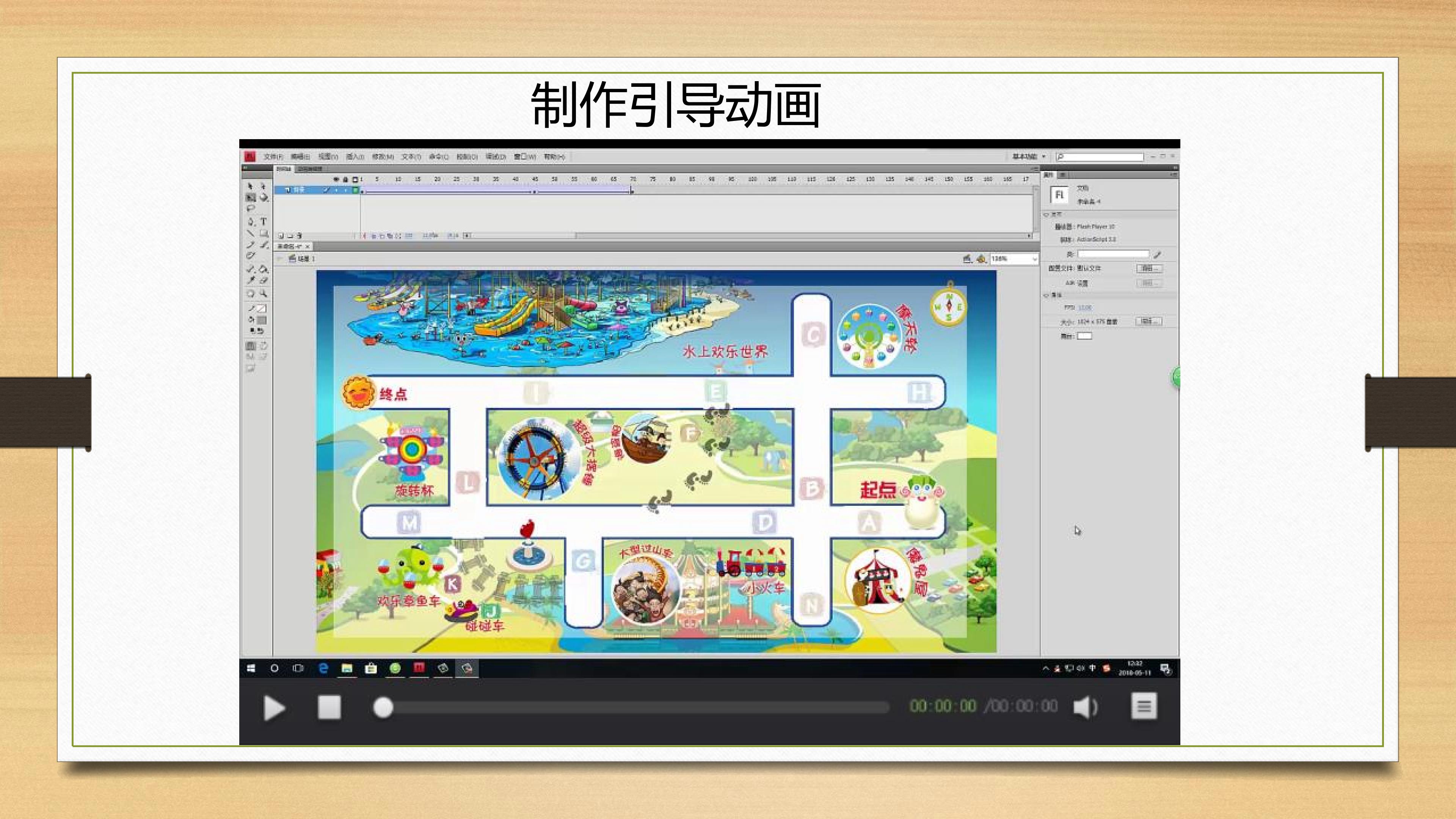Toggle the outline box column in timeline header
This screenshot has width=1456, height=819.
[x=355, y=179]
